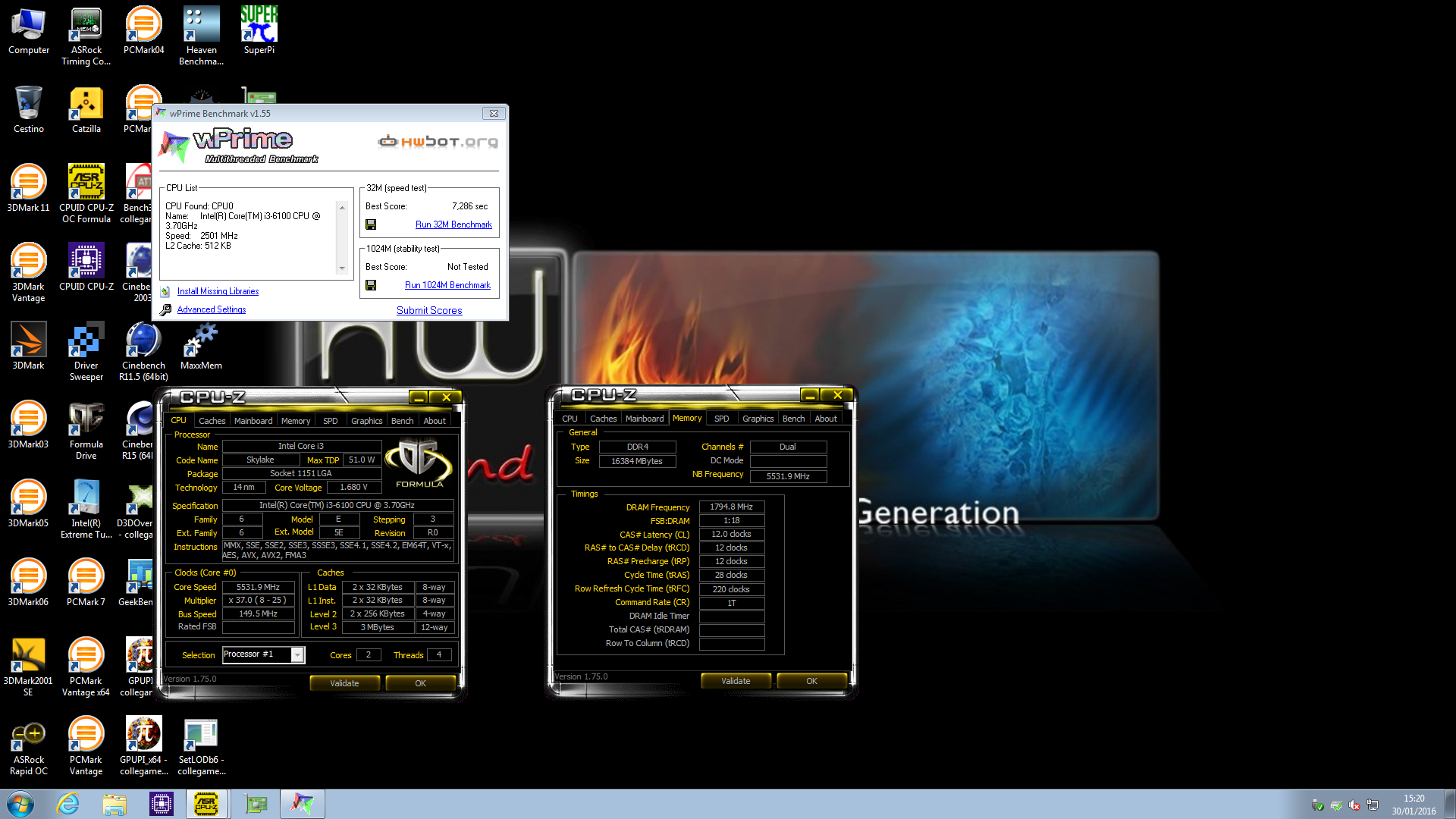Click Validate in right CPU-Z Memory window
Screen dimensions: 1456x819
point(736,681)
